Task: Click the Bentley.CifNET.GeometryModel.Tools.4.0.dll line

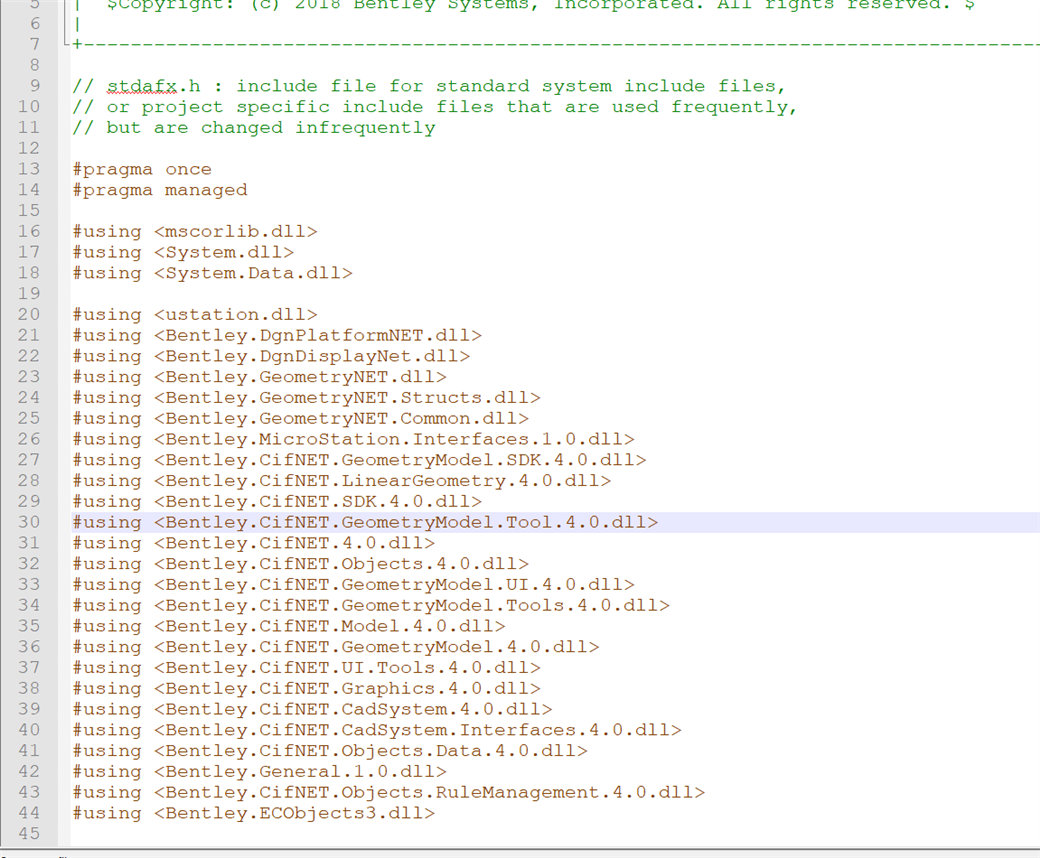Action: tap(371, 605)
